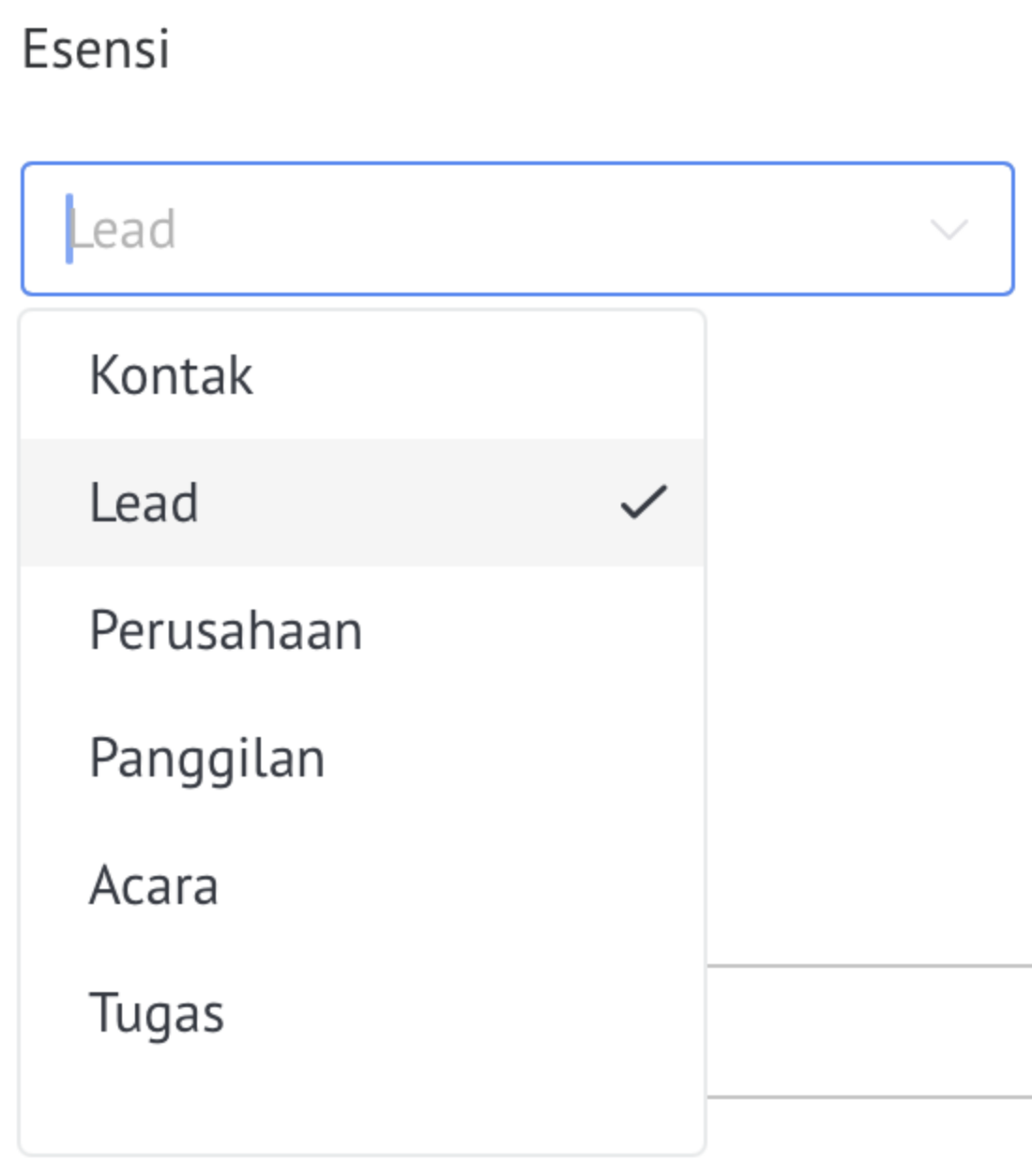1032x1176 pixels.
Task: Open the Acara entry in Esensi list
Action: (362, 885)
